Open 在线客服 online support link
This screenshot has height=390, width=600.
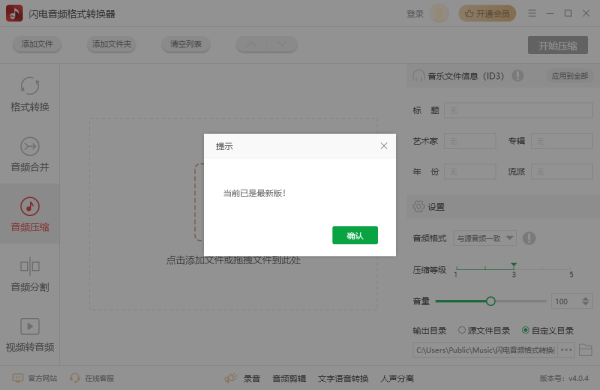tap(92, 378)
